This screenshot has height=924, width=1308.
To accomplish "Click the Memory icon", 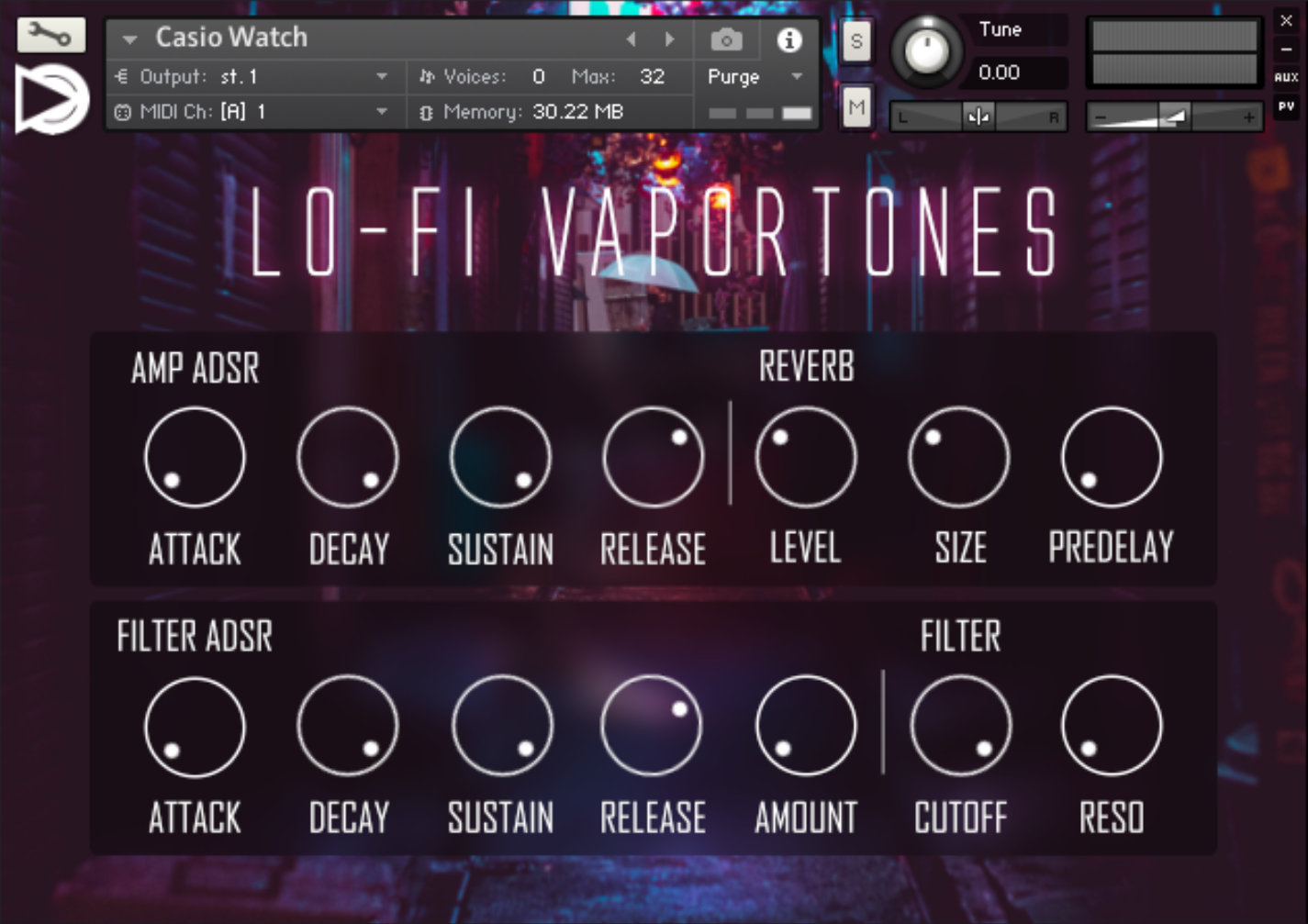I will 426,112.
